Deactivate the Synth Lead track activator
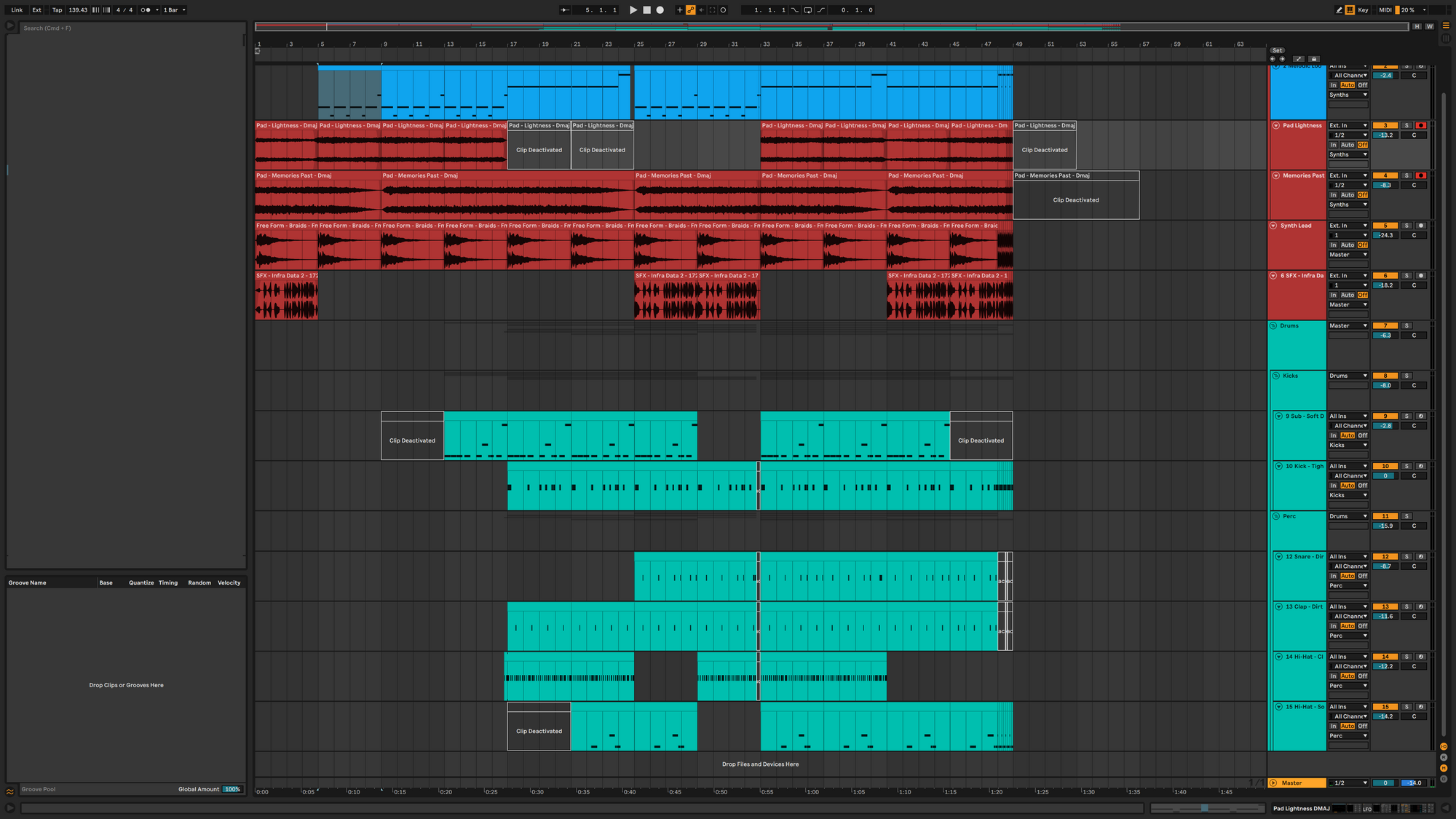Viewport: 1456px width, 819px height. point(1385,226)
